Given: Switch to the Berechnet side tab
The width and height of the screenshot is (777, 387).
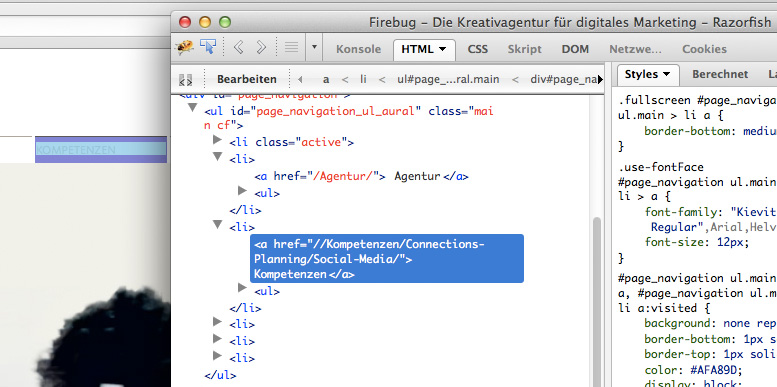Looking at the screenshot, I should (x=720, y=74).
